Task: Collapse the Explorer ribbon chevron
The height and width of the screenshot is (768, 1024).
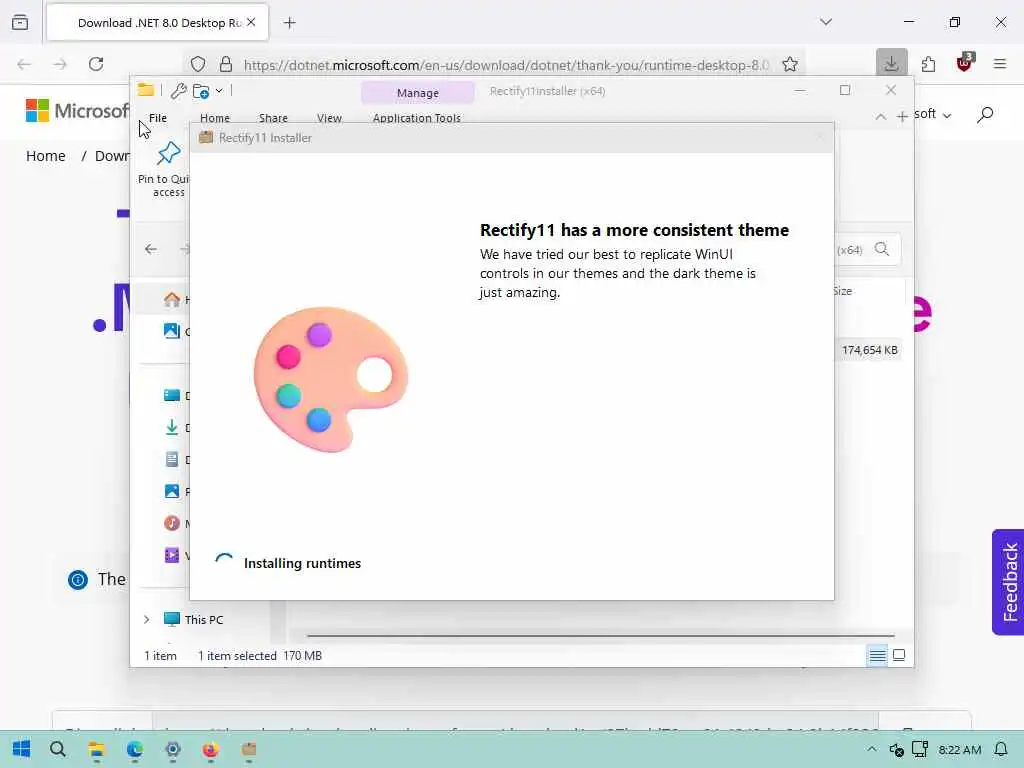Action: (880, 116)
